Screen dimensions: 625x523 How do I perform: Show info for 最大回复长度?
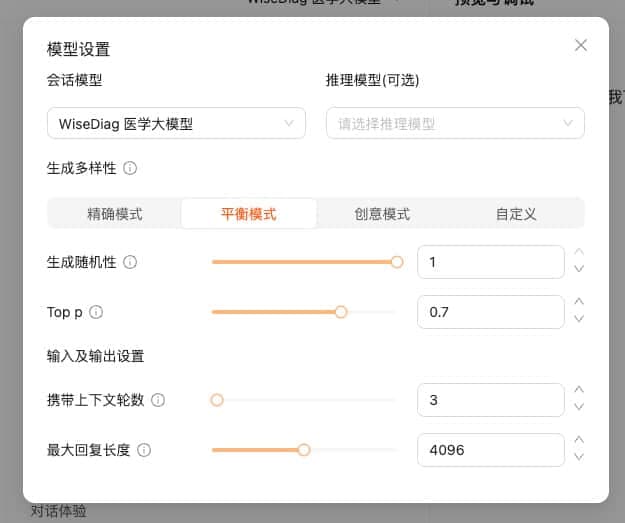(144, 450)
